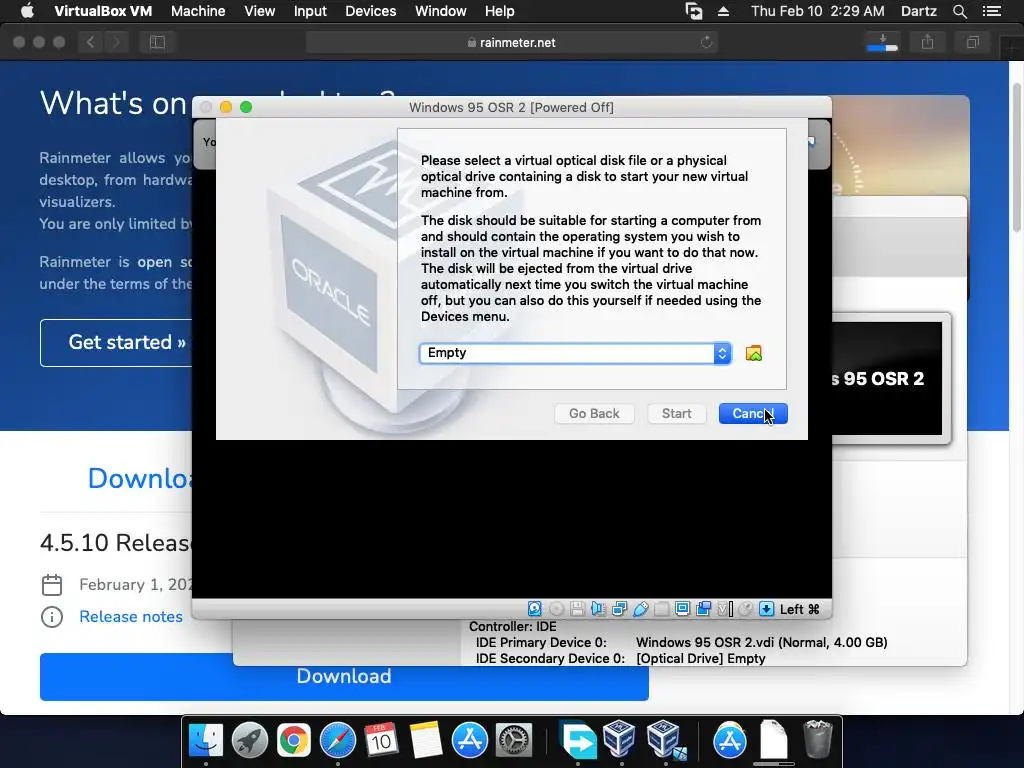This screenshot has height=768, width=1024.
Task: Click the Start button in the dialog
Action: click(677, 413)
